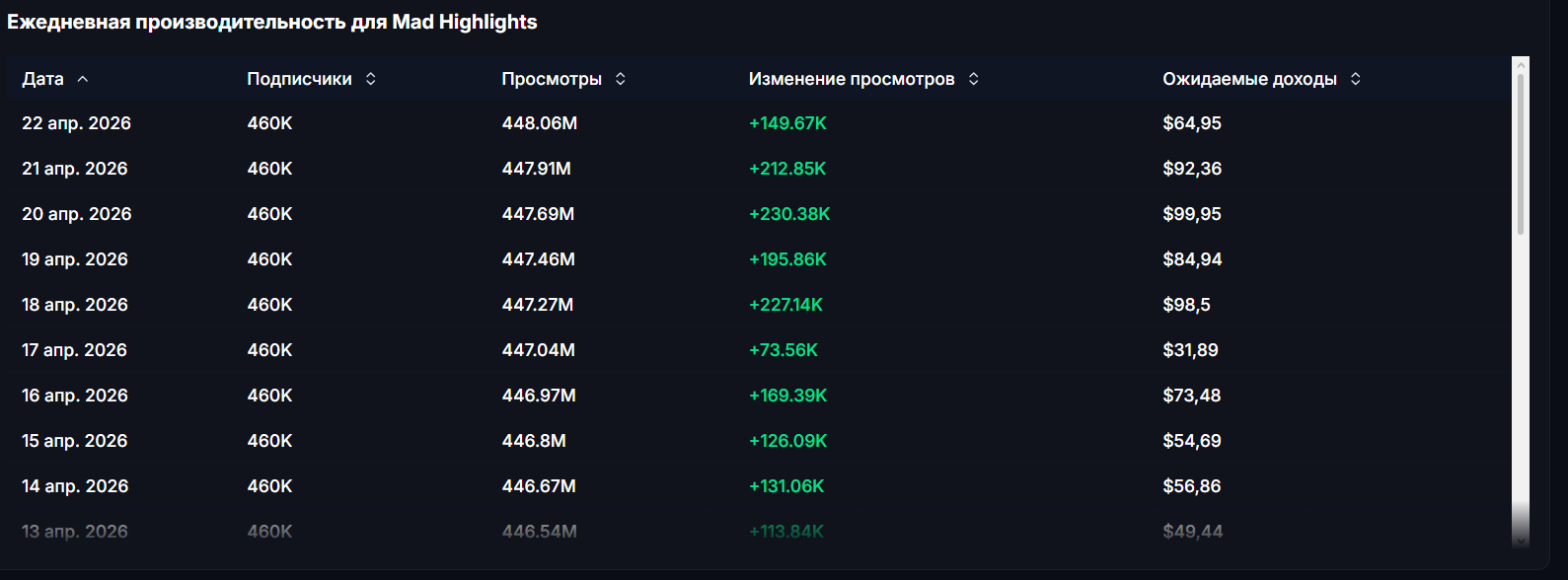This screenshot has height=580, width=1568.
Task: Click the +230.38K views change value
Action: 789,214
